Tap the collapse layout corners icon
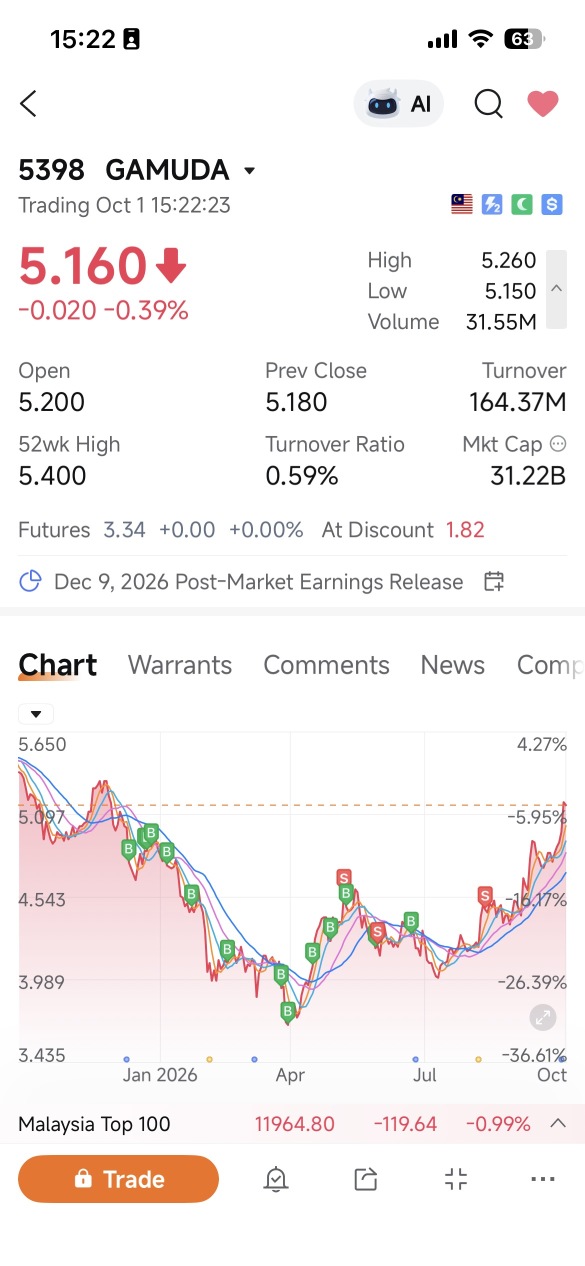585x1266 pixels. click(456, 1179)
